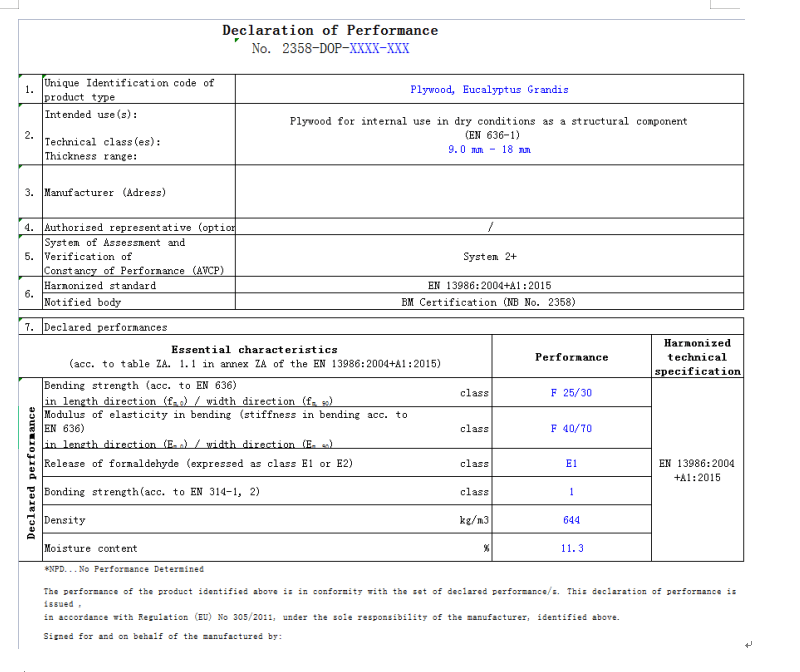Image resolution: width=800 pixels, height=672 pixels.
Task: Click the Declaration of Performance title
Action: pyautogui.click(x=329, y=31)
